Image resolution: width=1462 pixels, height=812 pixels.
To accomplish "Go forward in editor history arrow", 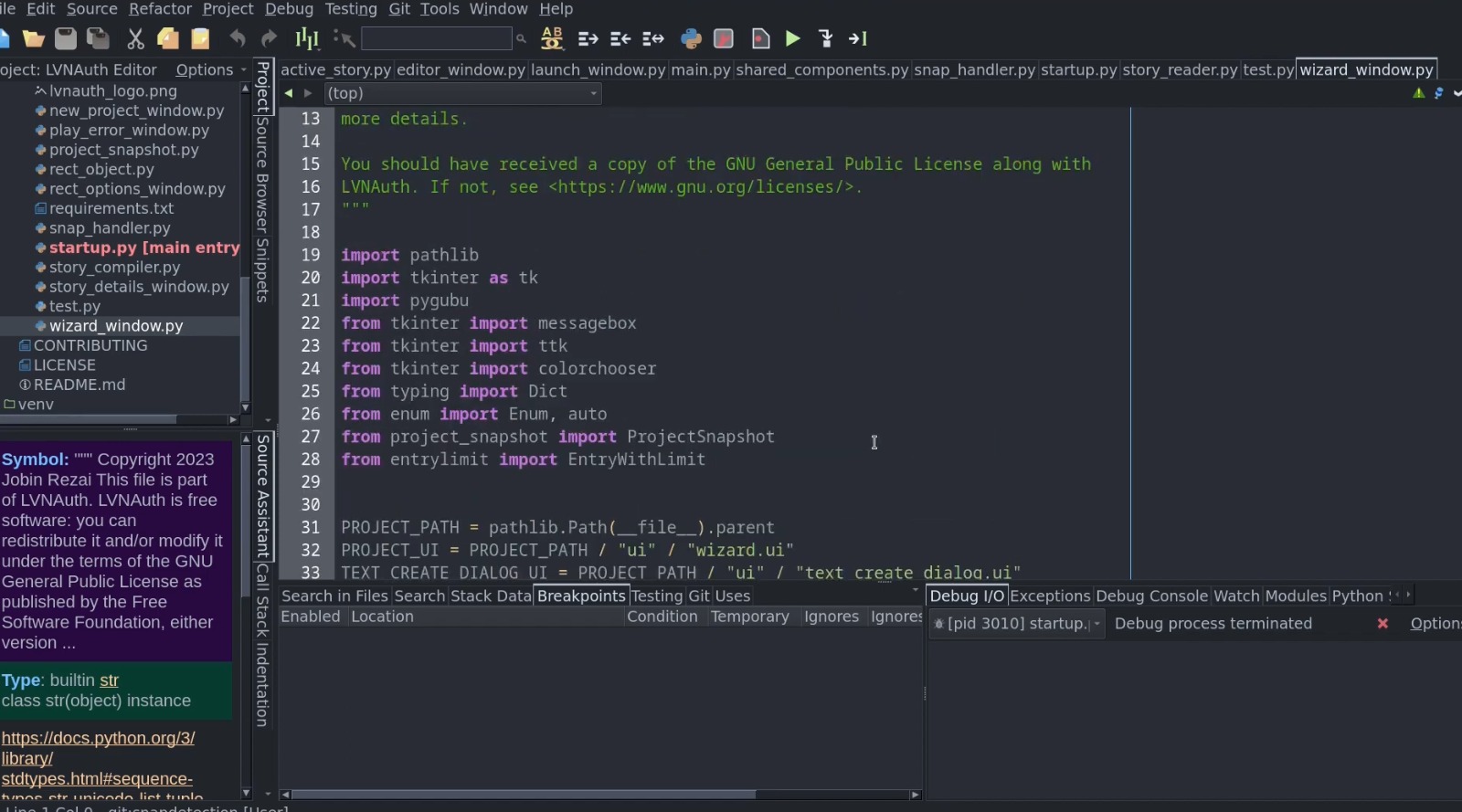I will click(x=308, y=93).
